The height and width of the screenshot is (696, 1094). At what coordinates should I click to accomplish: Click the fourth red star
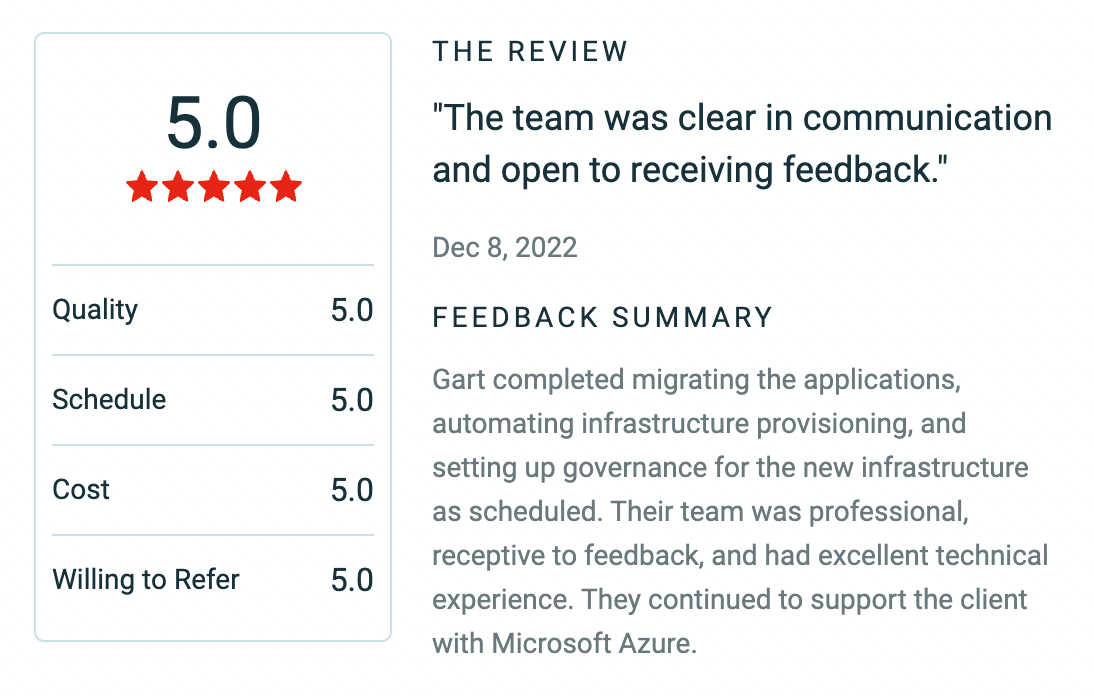pos(250,187)
